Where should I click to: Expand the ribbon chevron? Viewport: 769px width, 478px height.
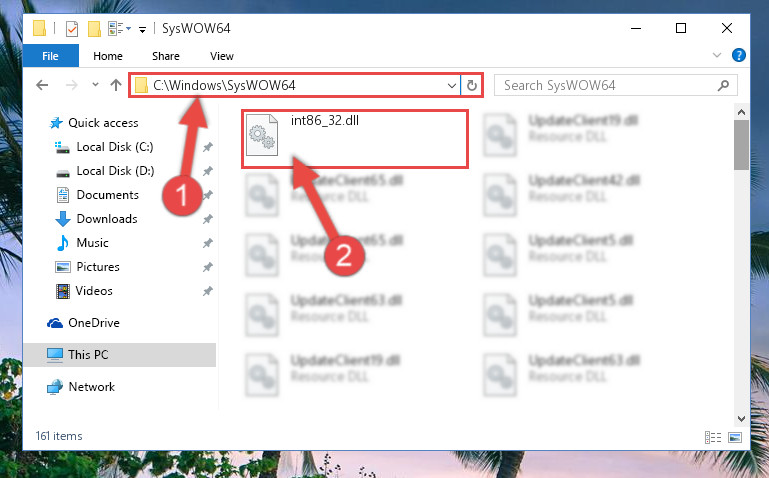717,55
